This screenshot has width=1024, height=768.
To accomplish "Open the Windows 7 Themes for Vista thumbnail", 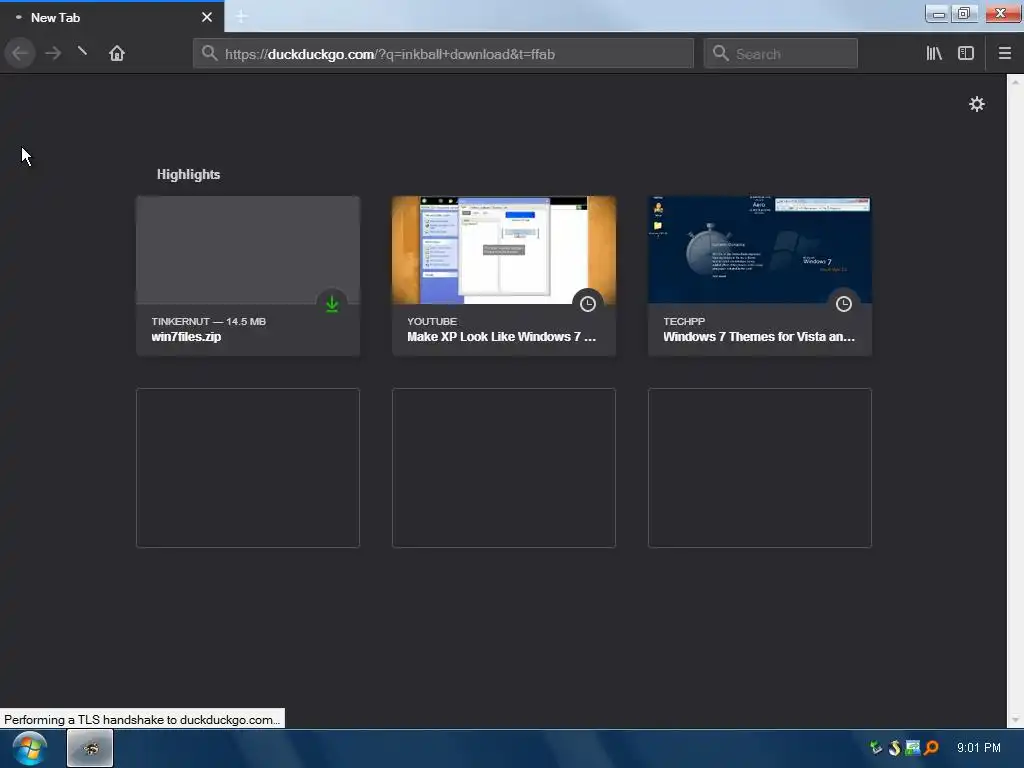I will pyautogui.click(x=760, y=250).
